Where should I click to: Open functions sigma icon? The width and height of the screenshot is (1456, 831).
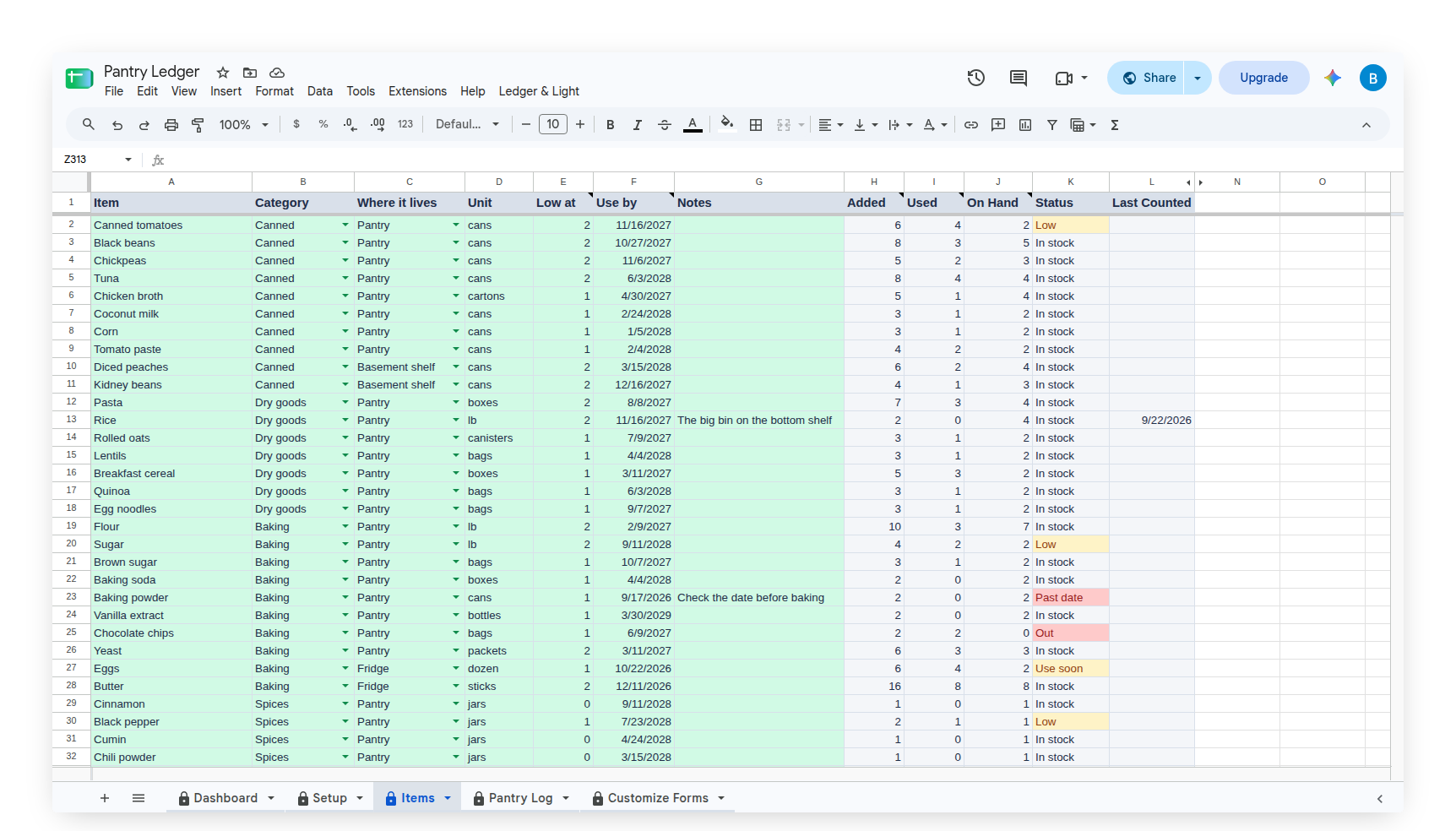[1115, 125]
